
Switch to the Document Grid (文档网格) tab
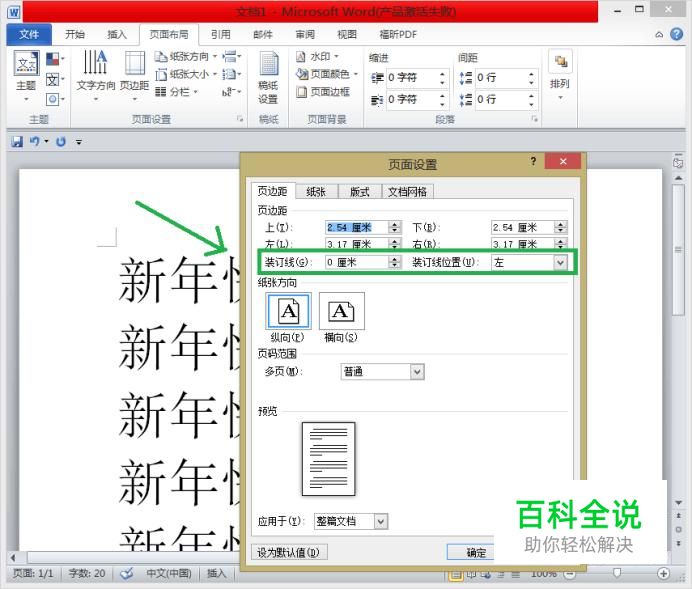click(x=407, y=192)
